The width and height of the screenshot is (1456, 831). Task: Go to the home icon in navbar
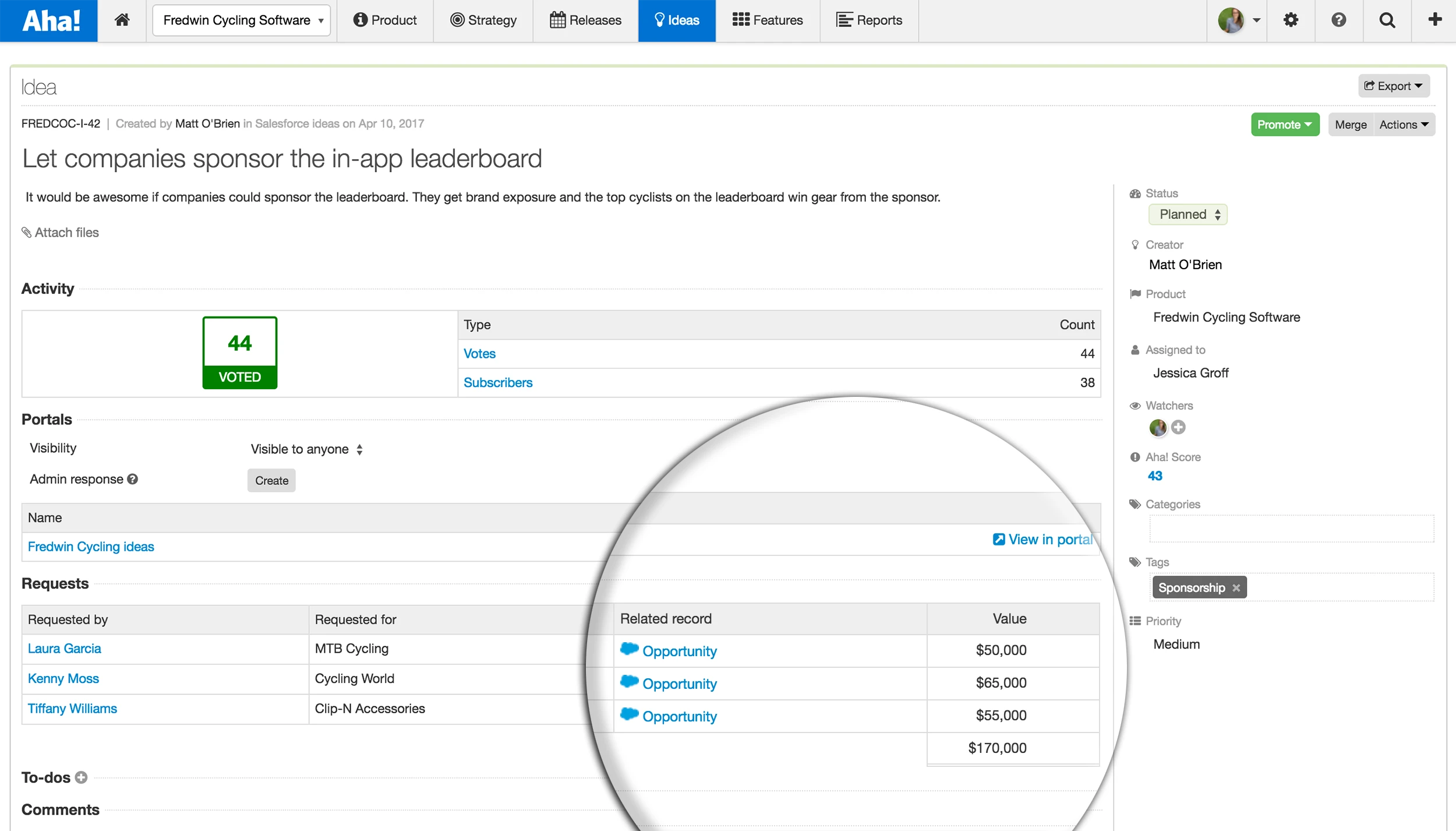[x=122, y=20]
